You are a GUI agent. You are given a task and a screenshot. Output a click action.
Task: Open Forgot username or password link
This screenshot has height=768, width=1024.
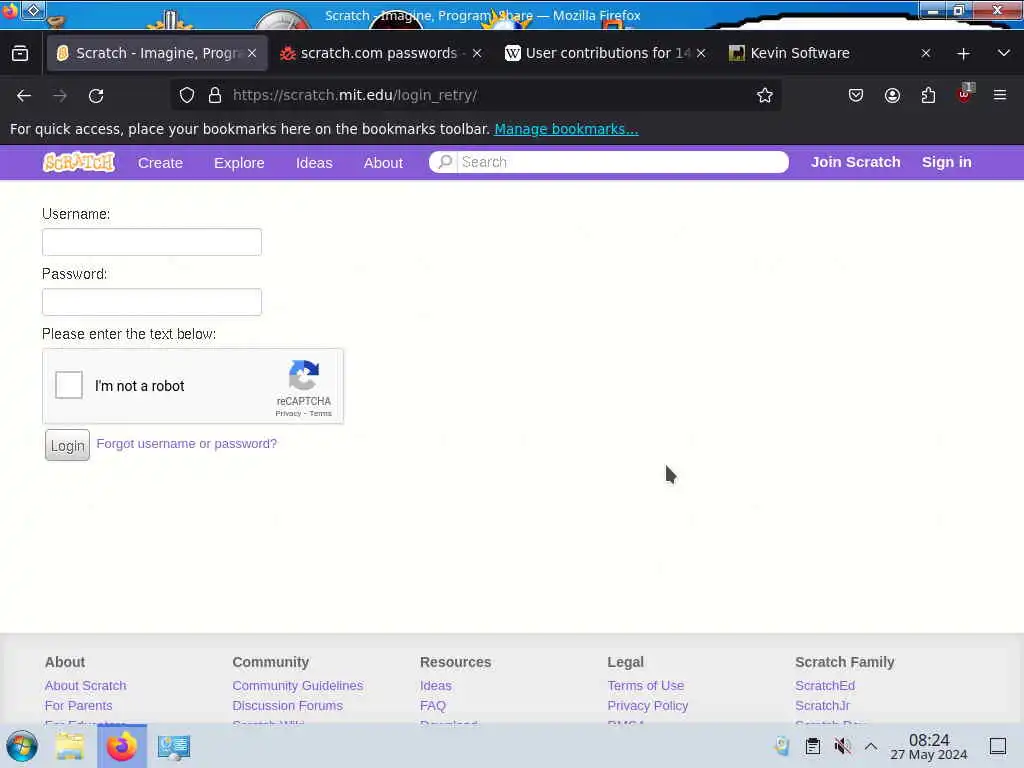[x=187, y=444]
